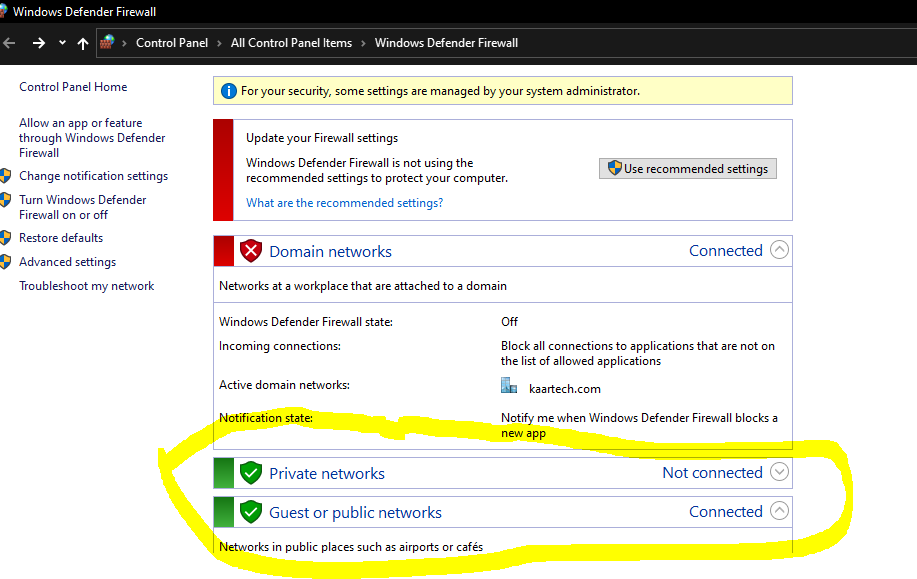
Task: Click Domain networks Connected status text
Action: [x=726, y=250]
